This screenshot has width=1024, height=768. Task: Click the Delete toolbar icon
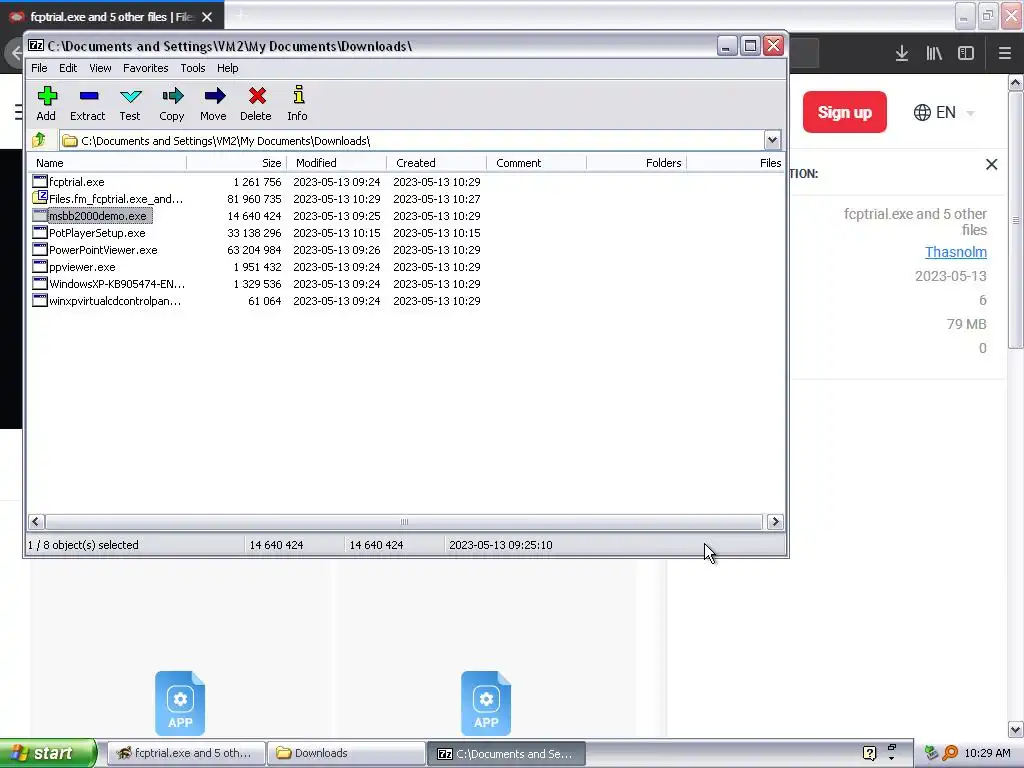(257, 96)
